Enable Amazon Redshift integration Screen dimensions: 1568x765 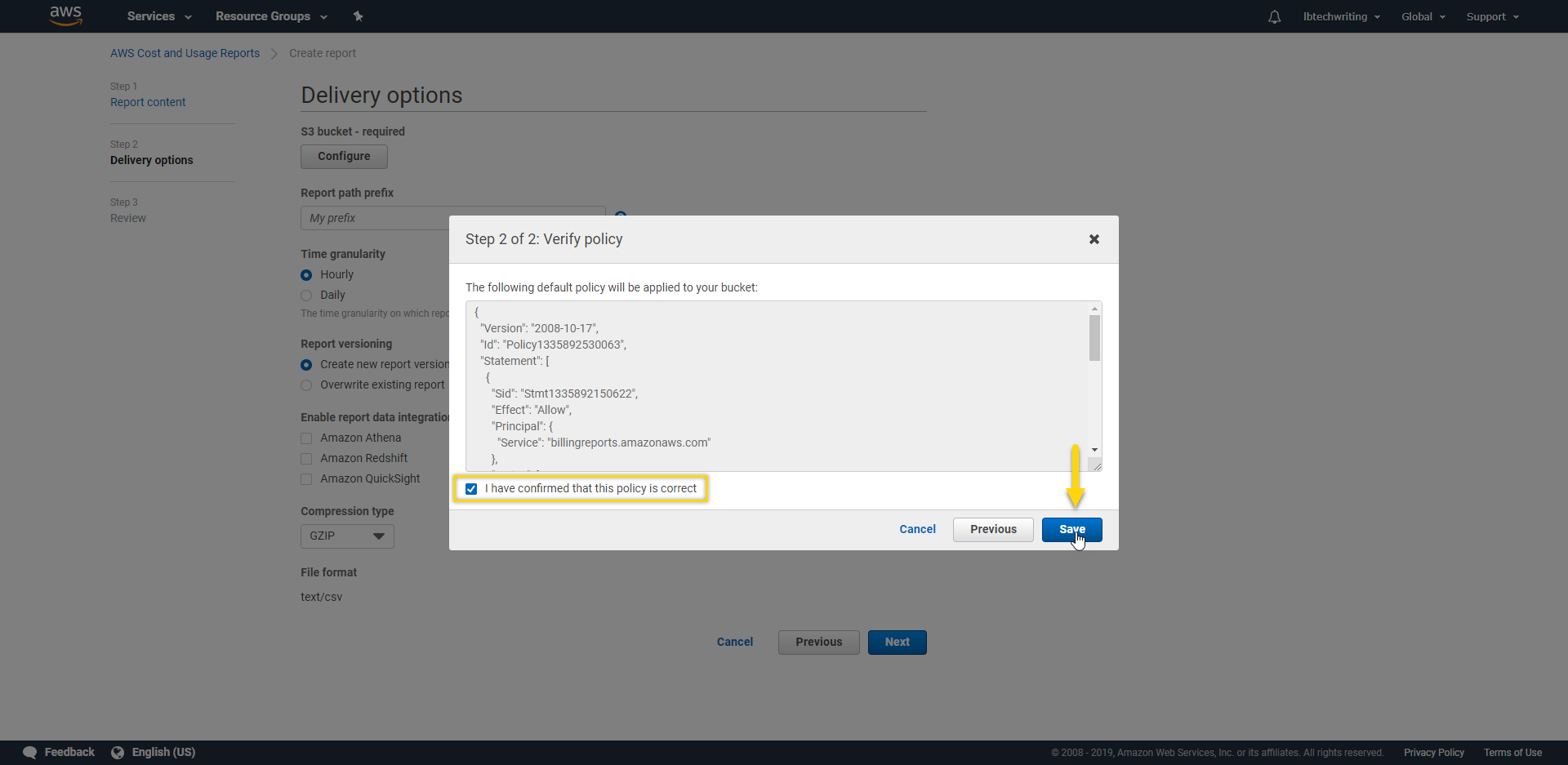[x=306, y=459]
